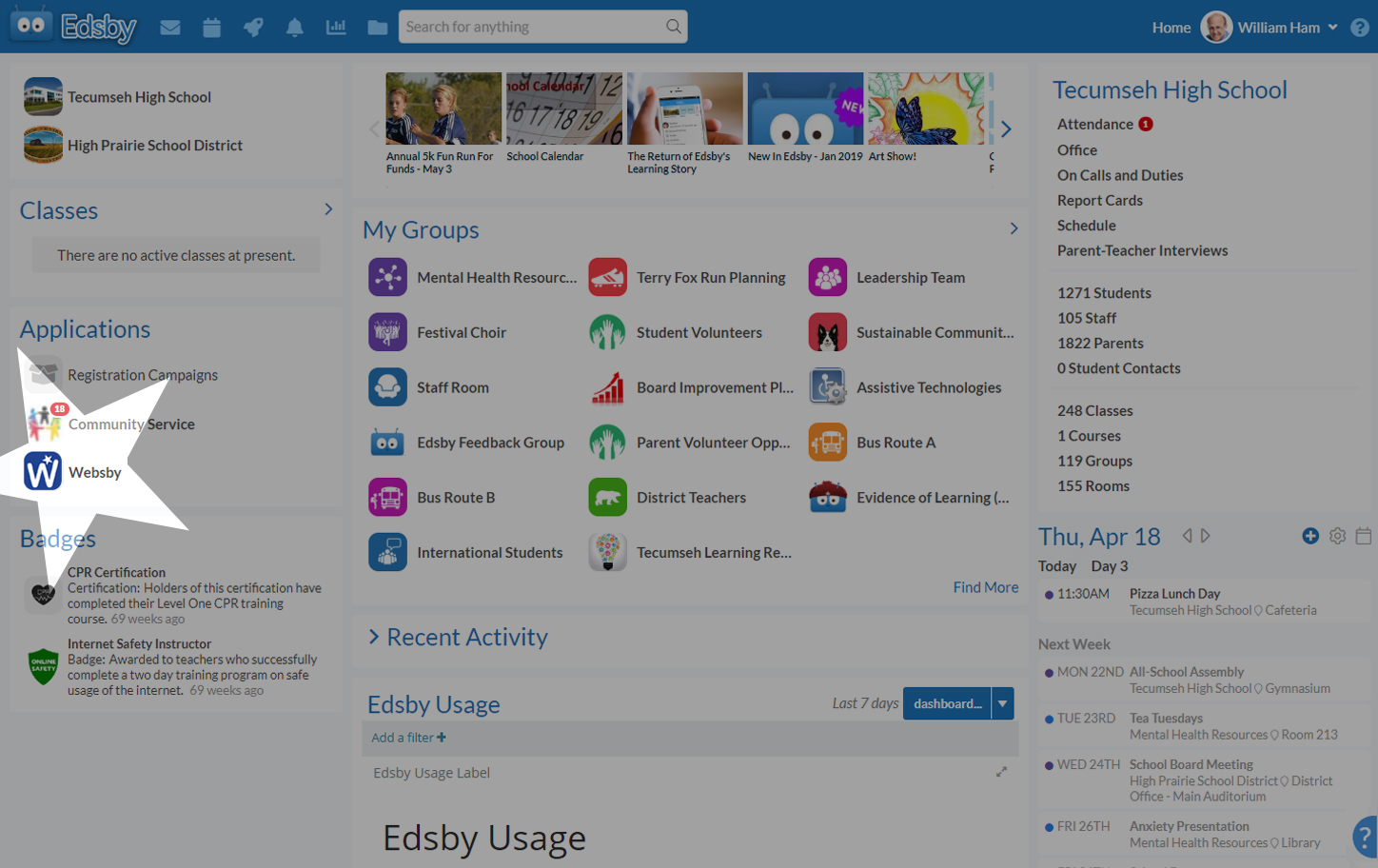1378x868 pixels.
Task: Click Add a filter in Edsby Usage
Action: pos(408,738)
